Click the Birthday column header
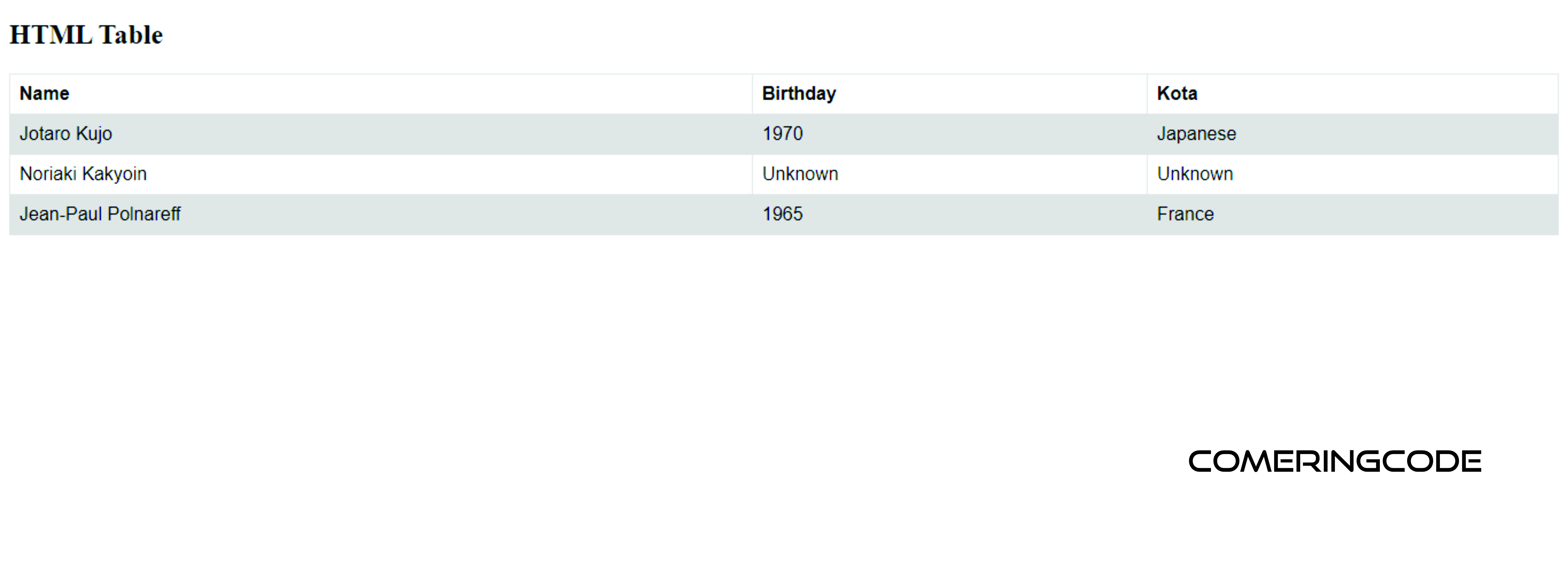Viewport: 1568px width, 583px height. (x=799, y=94)
